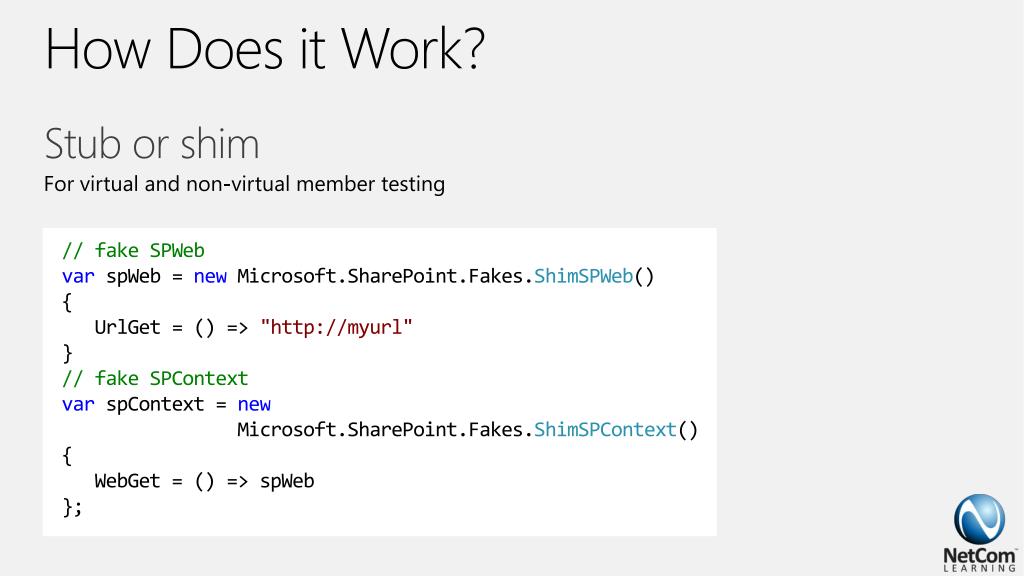Click the closing '};' of code block
1024x576 pixels.
(72, 507)
